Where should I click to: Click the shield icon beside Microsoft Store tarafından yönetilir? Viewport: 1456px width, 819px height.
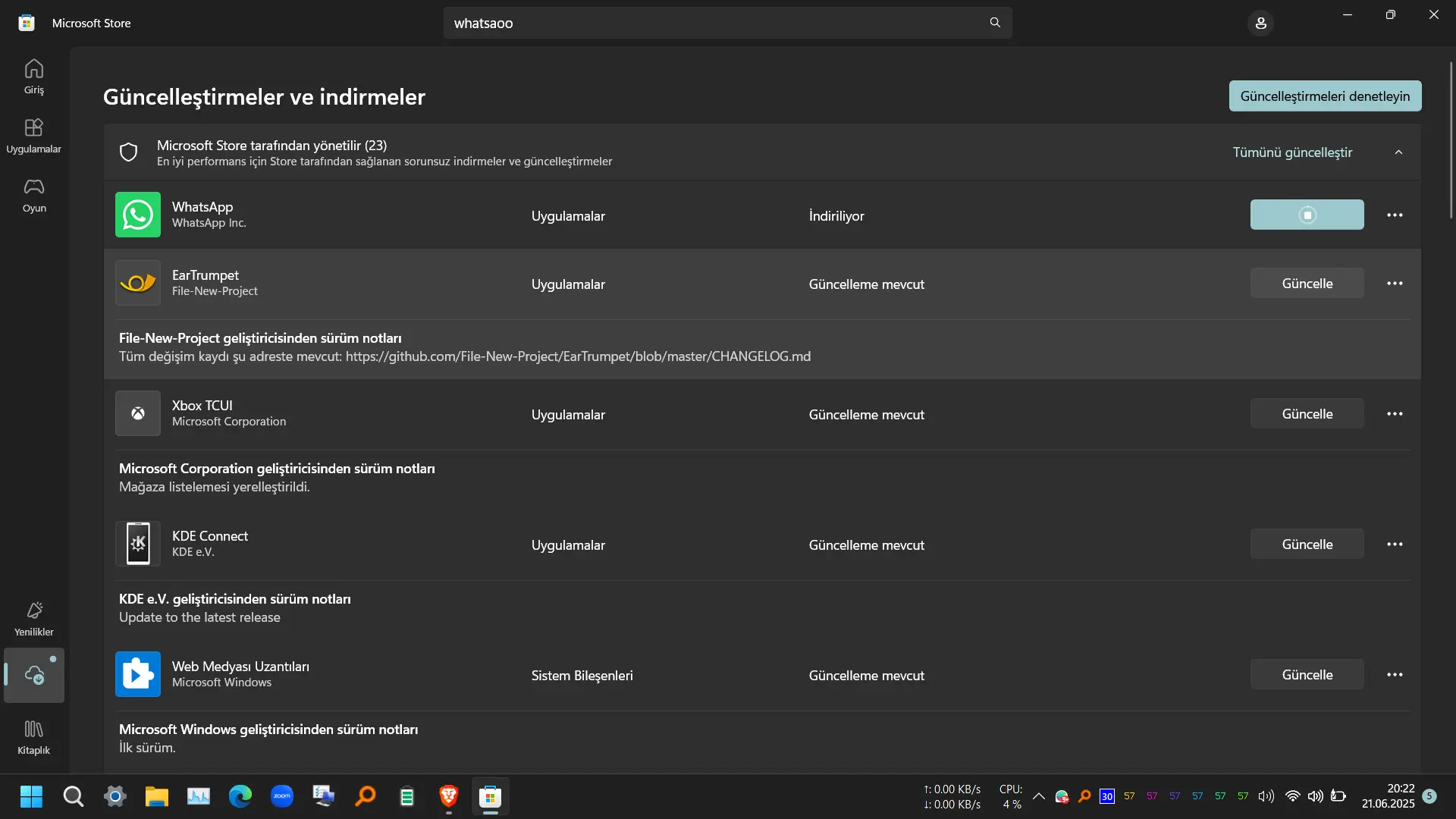coord(129,152)
